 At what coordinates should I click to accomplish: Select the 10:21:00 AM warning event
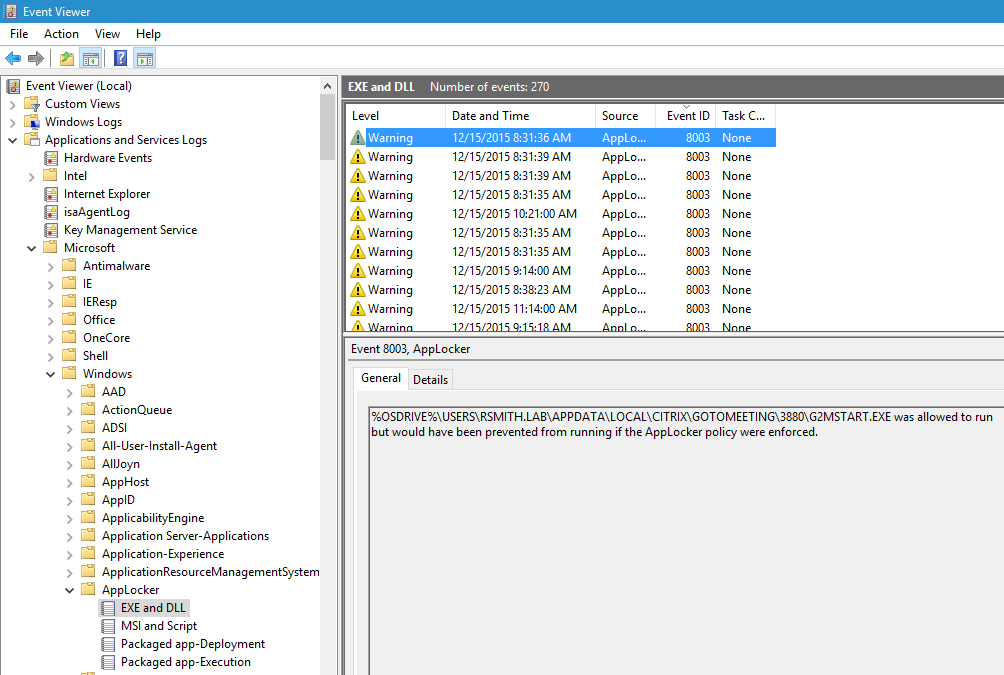(x=513, y=214)
